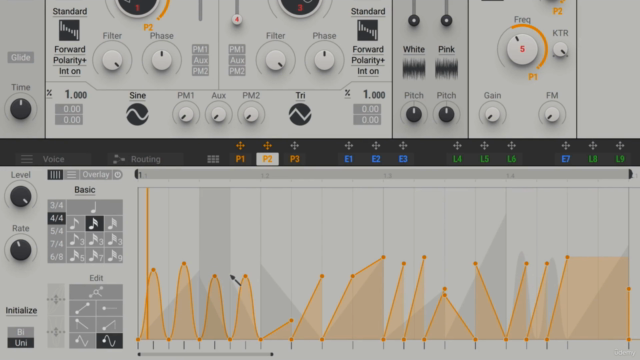The width and height of the screenshot is (640, 360).
Task: Click the modulation drag handle above P3
Action: click(x=294, y=146)
